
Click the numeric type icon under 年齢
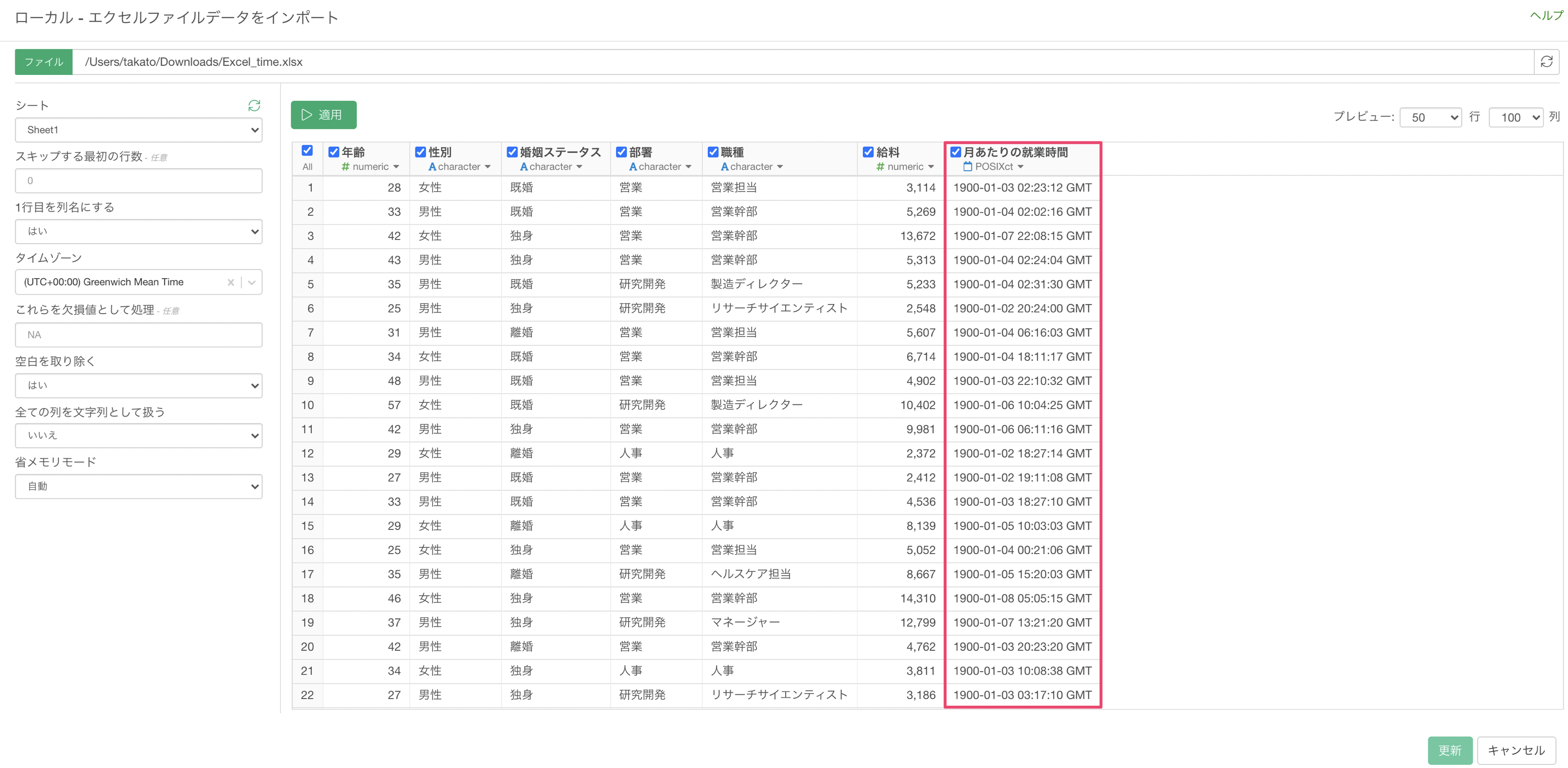coord(345,166)
